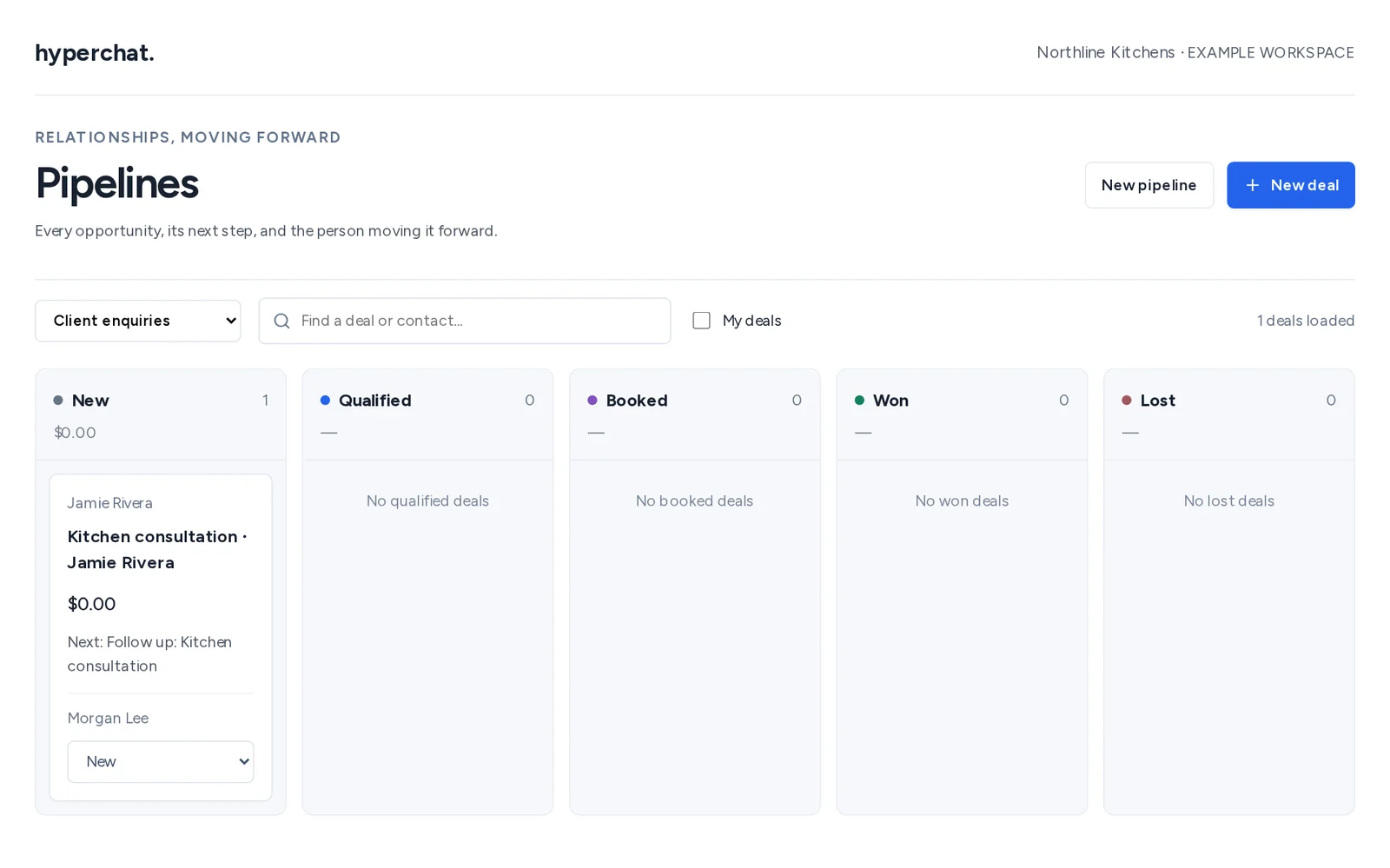Open the Client enquiries pipeline dropdown
Image resolution: width=1390 pixels, height=868 pixels.
138,321
